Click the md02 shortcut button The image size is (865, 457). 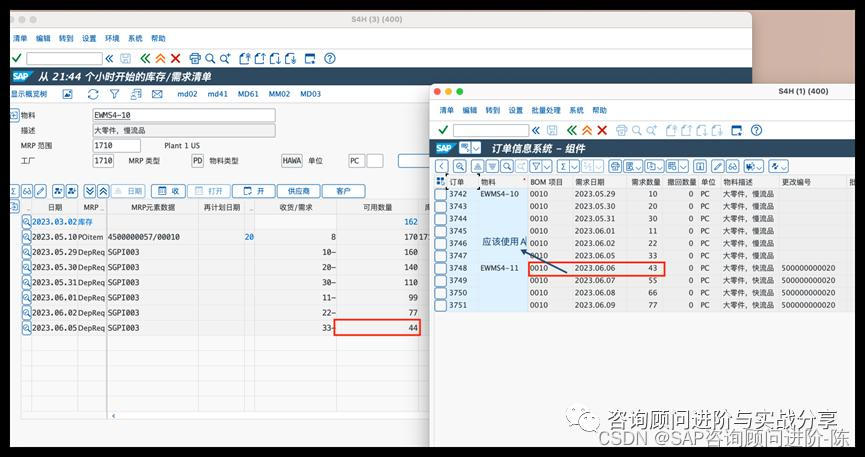(187, 94)
